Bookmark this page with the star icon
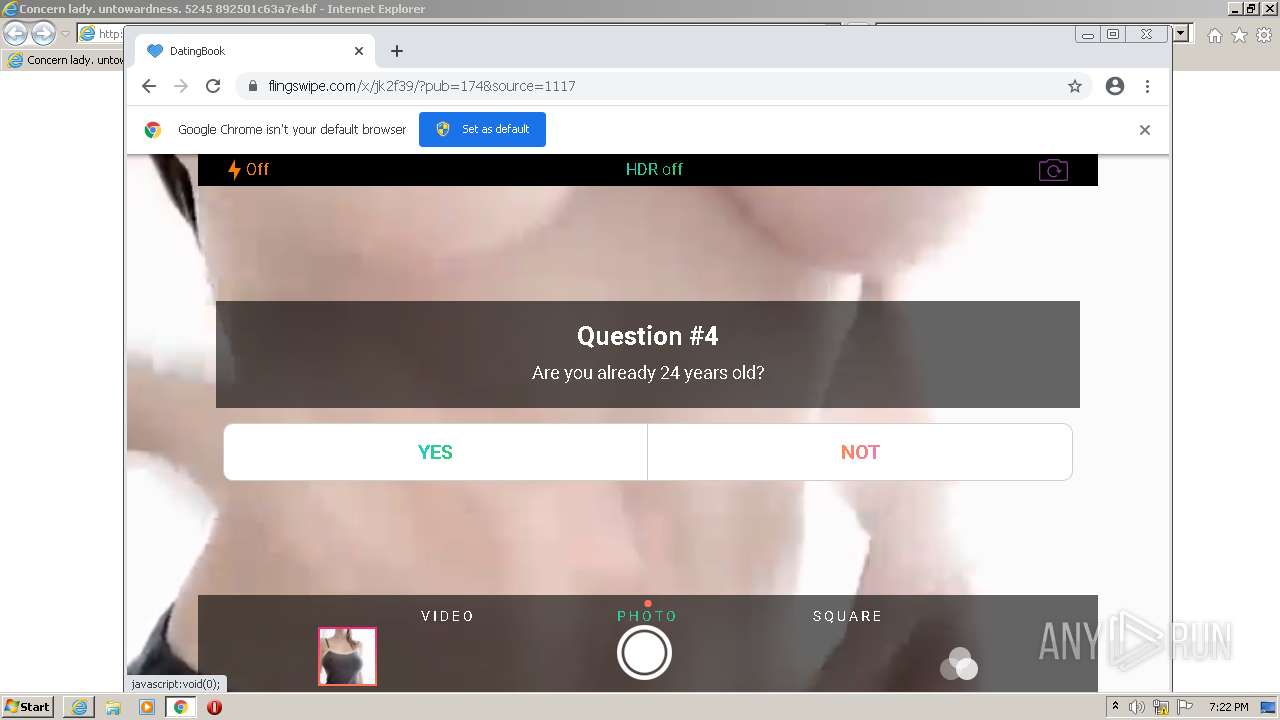This screenshot has width=1280, height=720. coord(1075,86)
